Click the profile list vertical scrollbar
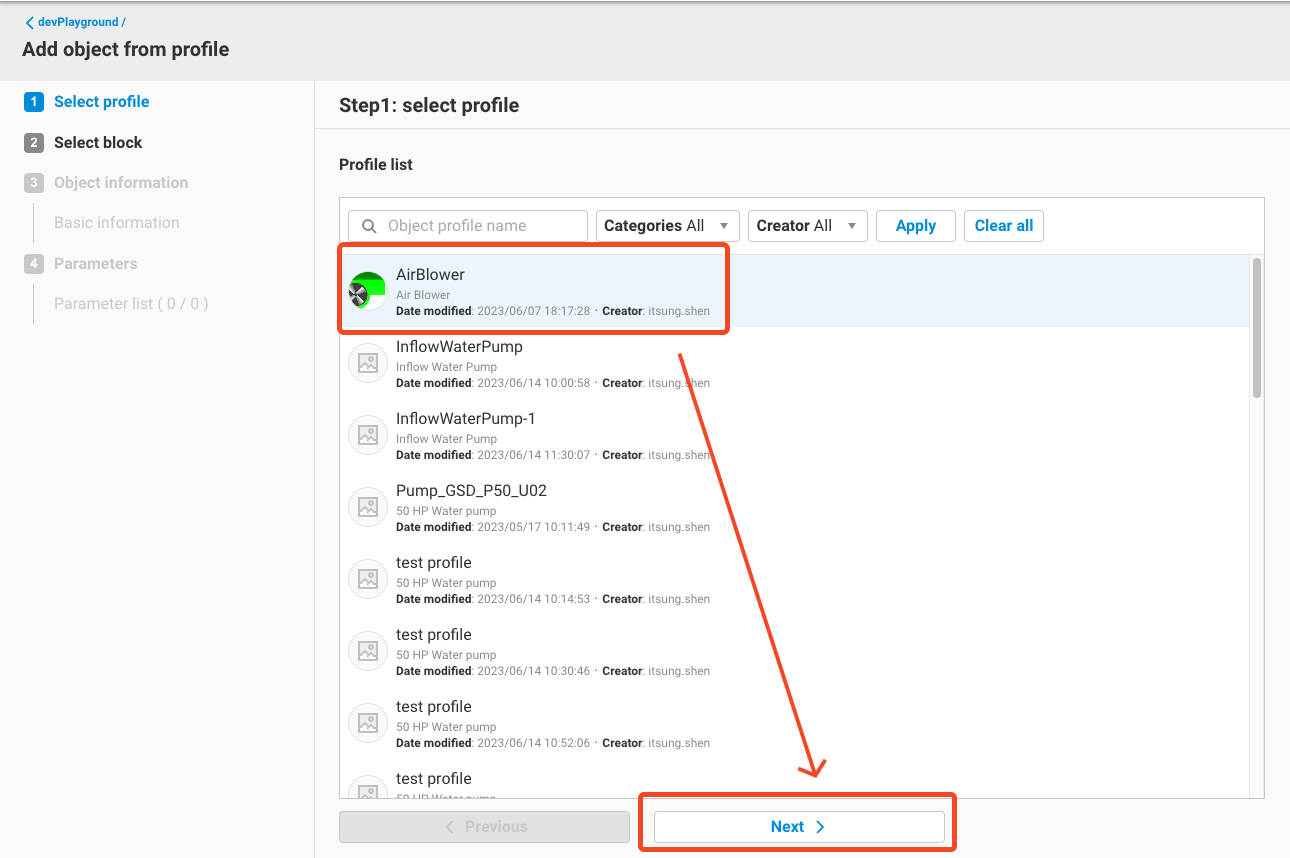Screen dimensions: 1290x858 click(x=1257, y=328)
